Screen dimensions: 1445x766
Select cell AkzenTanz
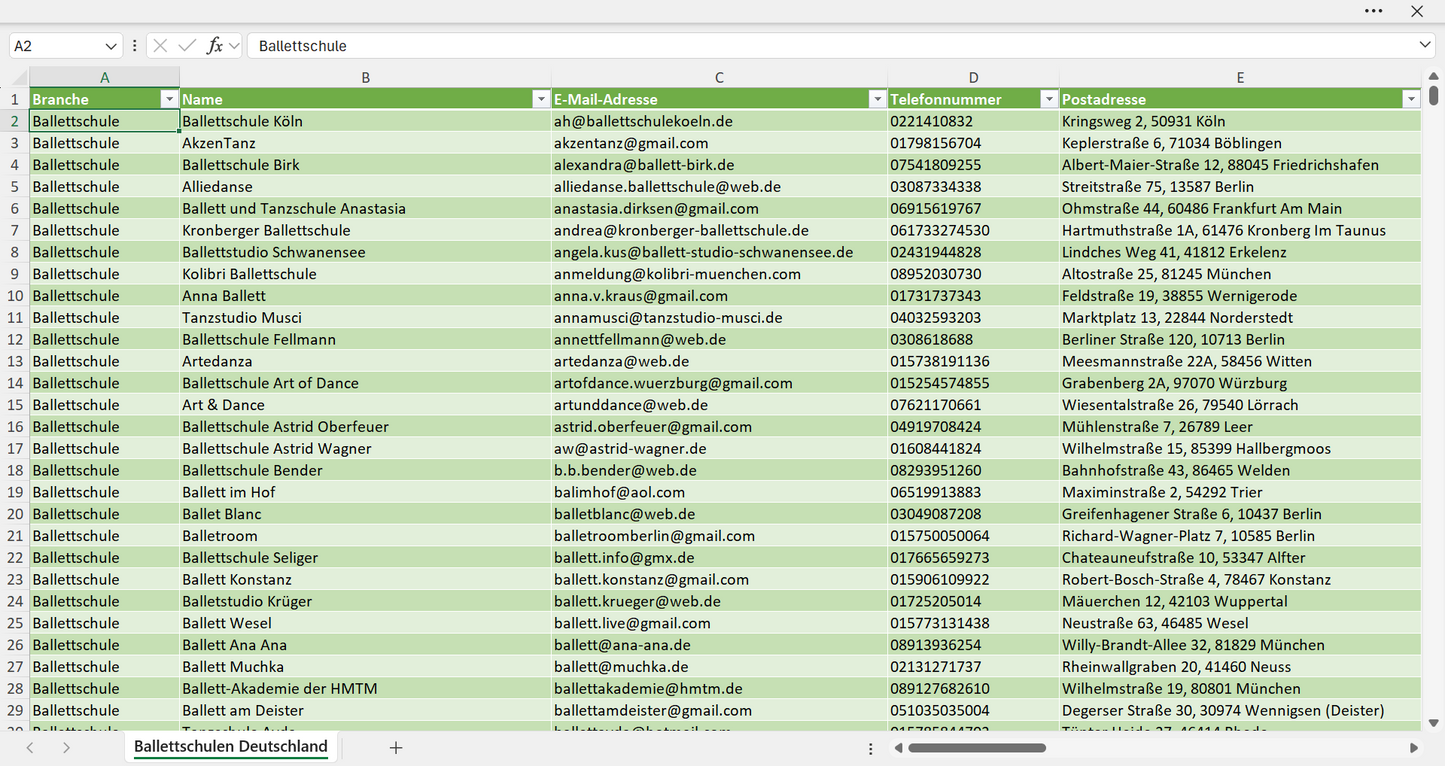(365, 143)
